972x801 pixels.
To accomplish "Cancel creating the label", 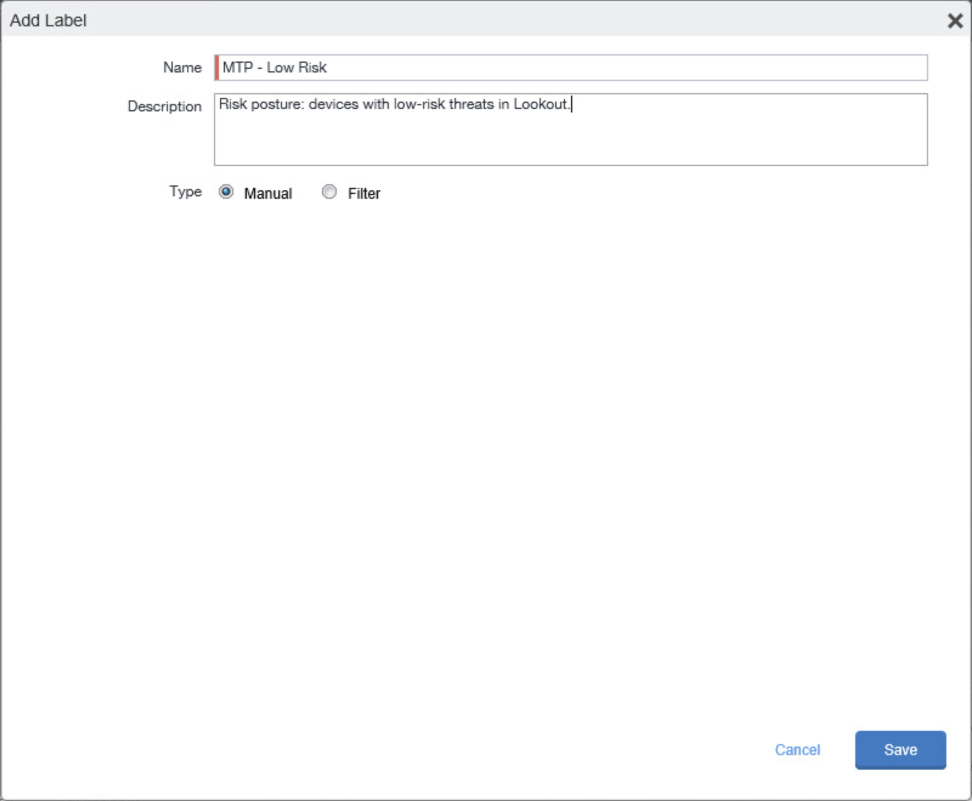I will (796, 749).
